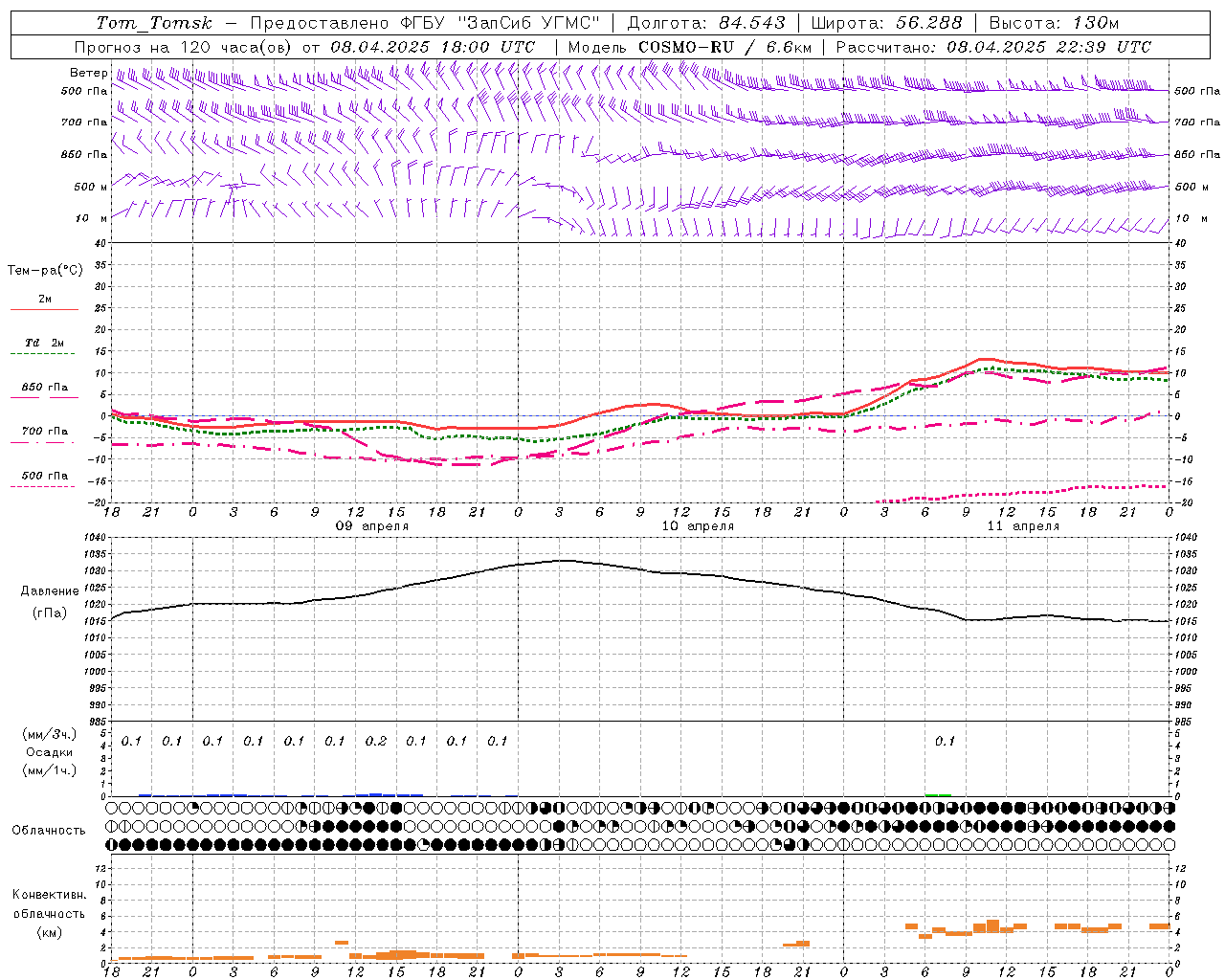This screenshot has width=1225, height=980.
Task: Click the 'Осадки' precipitation label
Action: [50, 752]
